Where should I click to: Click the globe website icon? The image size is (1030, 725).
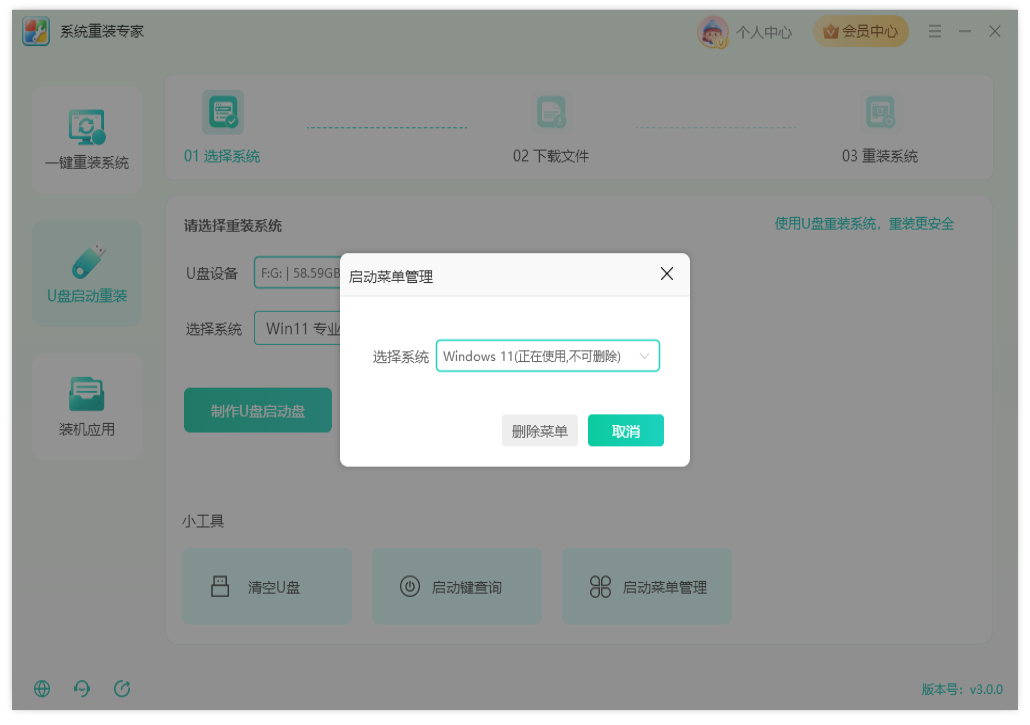pyautogui.click(x=42, y=688)
